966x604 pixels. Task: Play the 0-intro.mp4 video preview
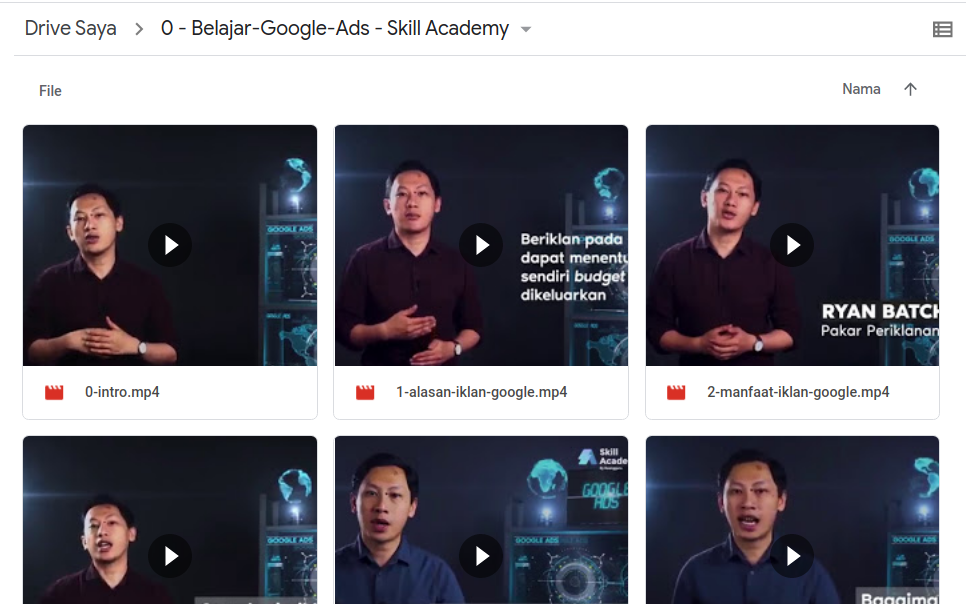(x=170, y=245)
